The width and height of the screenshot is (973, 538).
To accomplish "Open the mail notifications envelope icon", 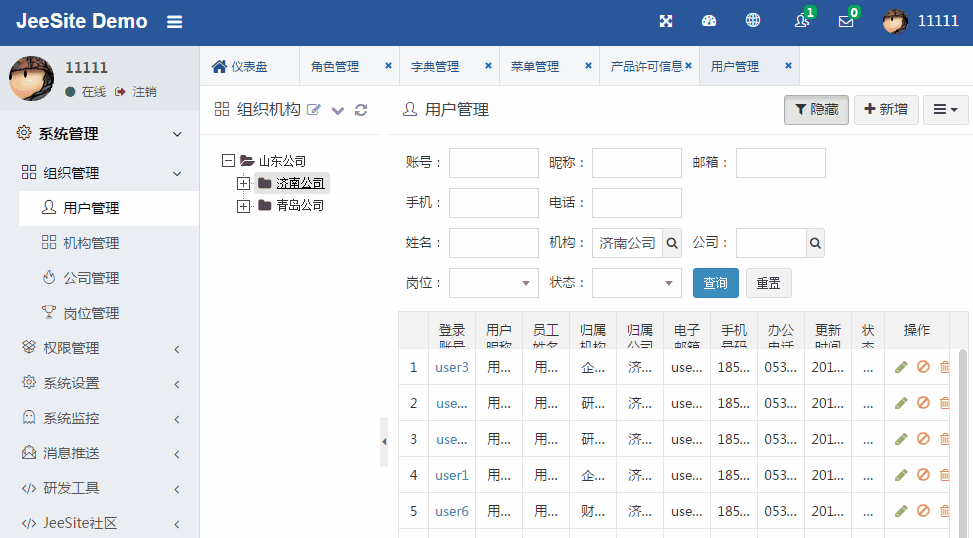I will 846,21.
